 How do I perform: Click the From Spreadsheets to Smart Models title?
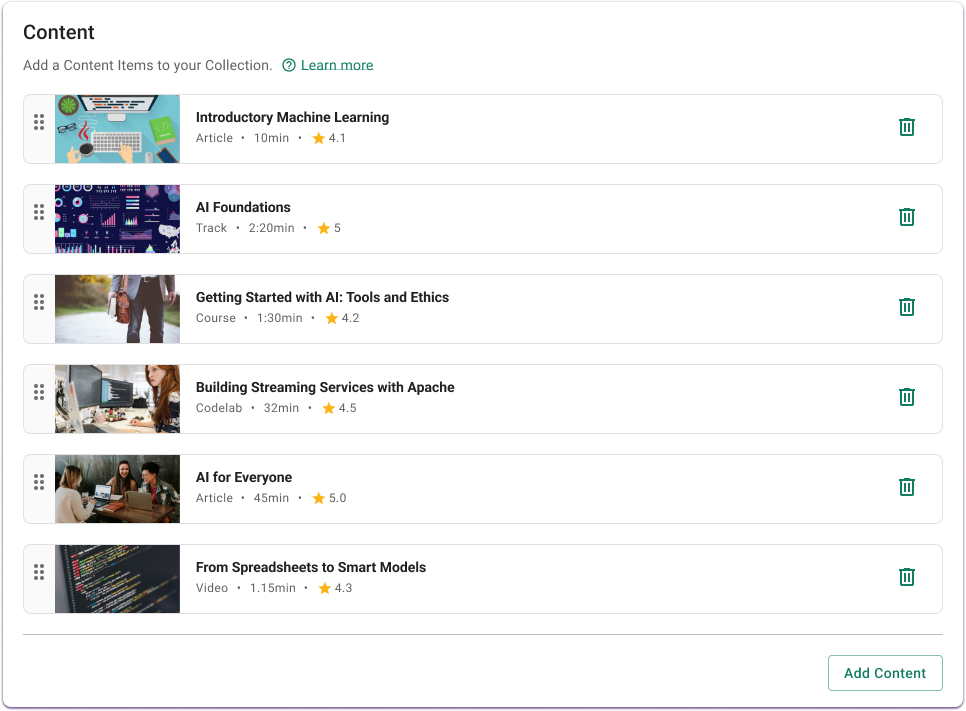[311, 567]
